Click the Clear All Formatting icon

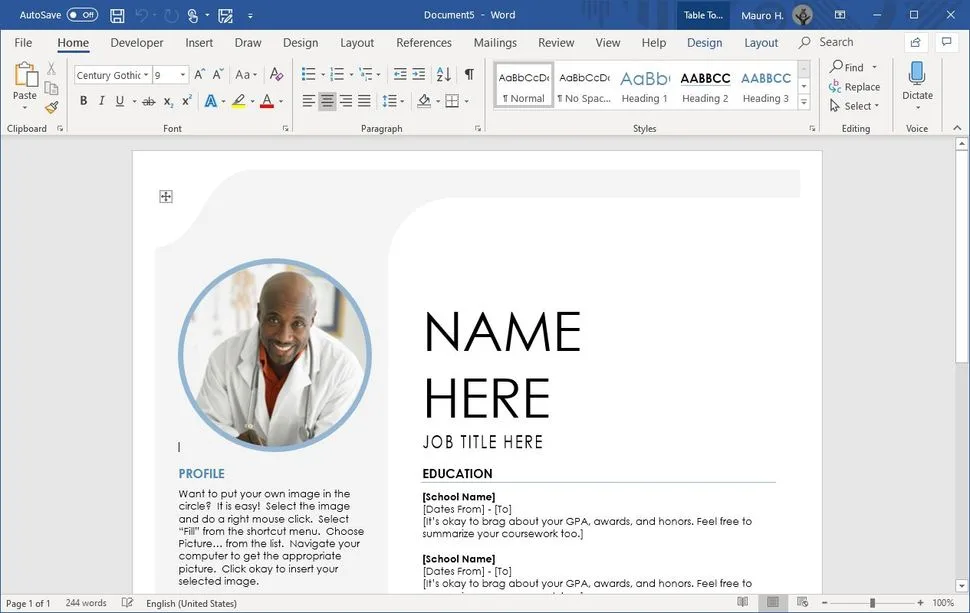277,74
